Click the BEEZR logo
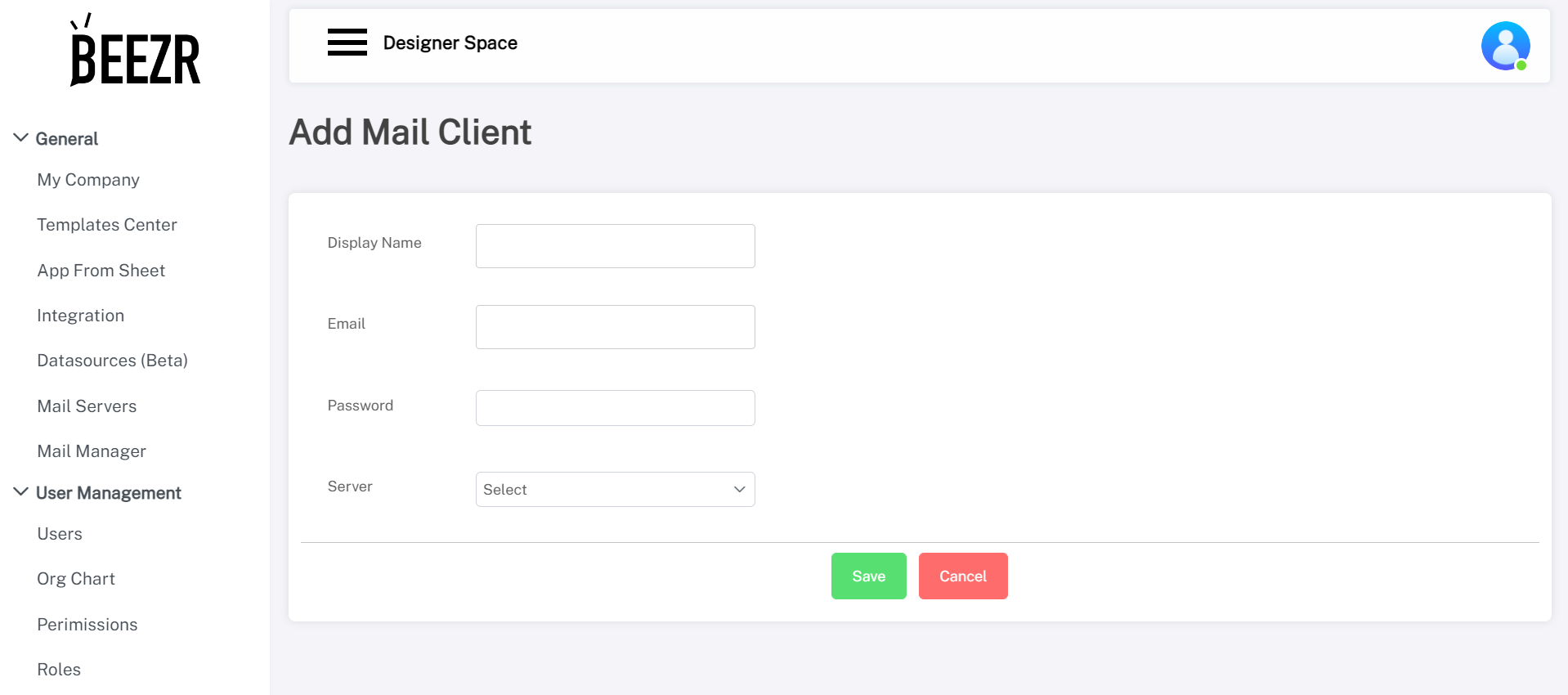This screenshot has width=1568, height=695. point(135,51)
